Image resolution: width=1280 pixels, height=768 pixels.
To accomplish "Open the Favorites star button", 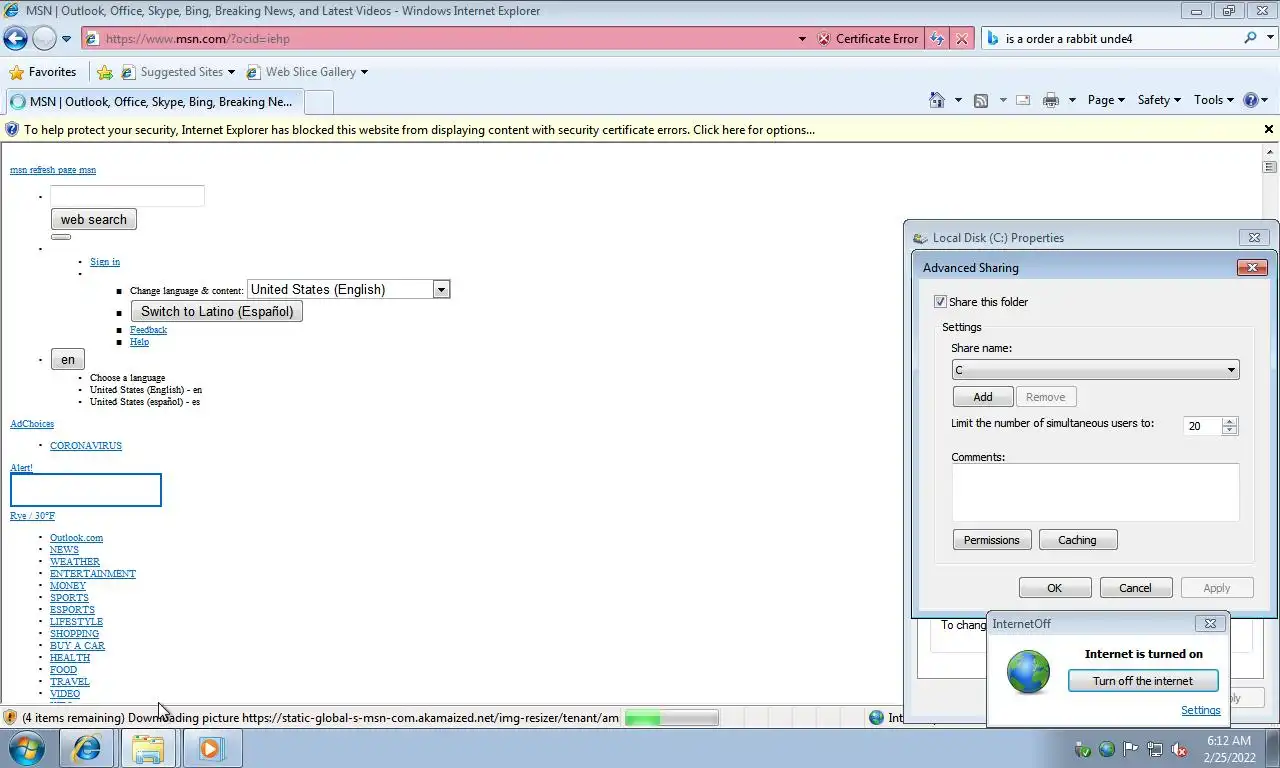I will [x=42, y=72].
